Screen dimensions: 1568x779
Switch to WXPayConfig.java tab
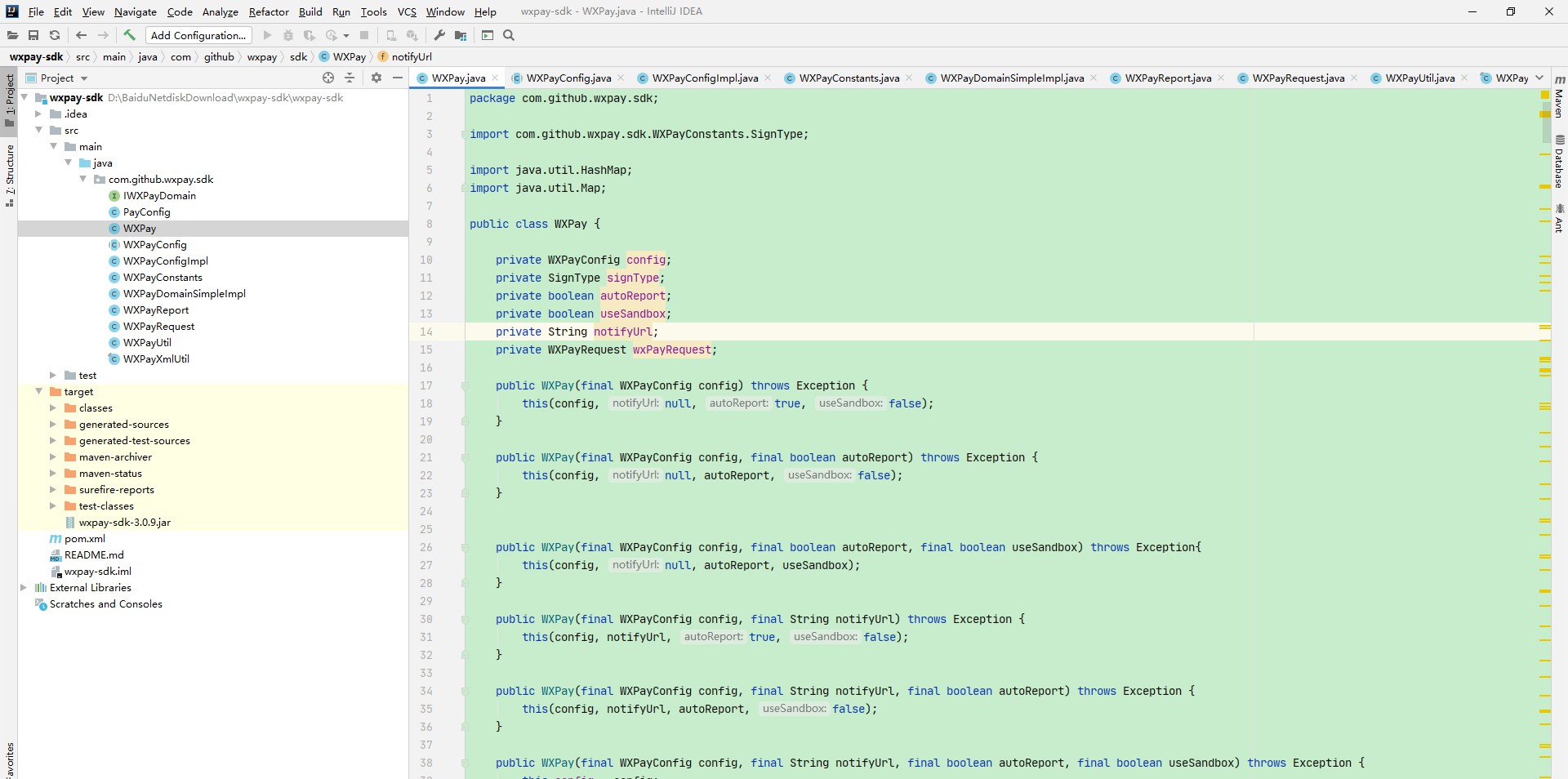(x=568, y=78)
